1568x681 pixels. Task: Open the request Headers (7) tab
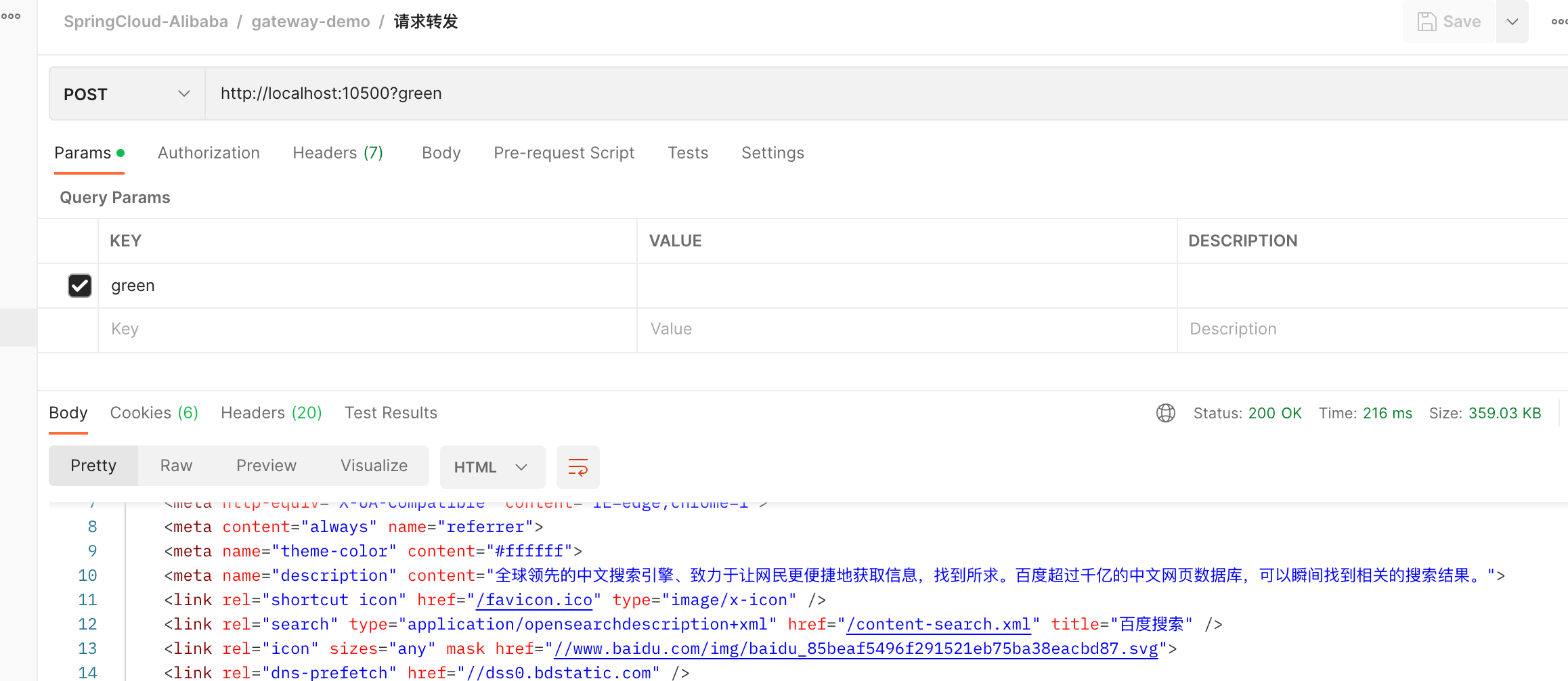coord(337,153)
